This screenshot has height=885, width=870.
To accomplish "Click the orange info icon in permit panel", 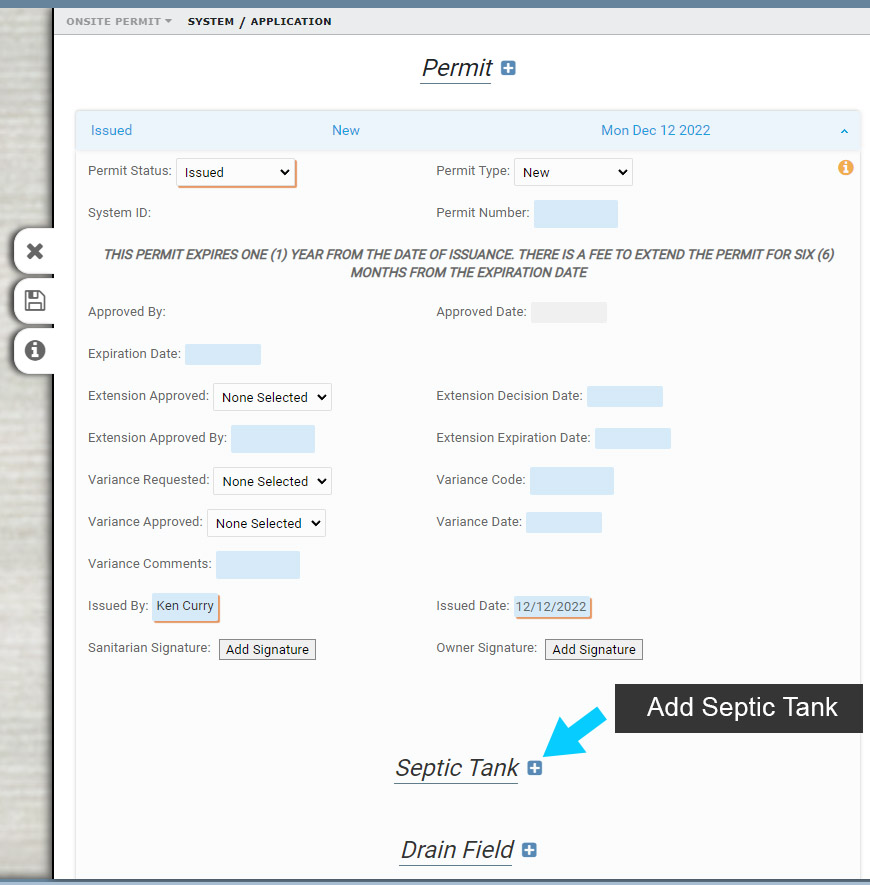I will (x=845, y=168).
